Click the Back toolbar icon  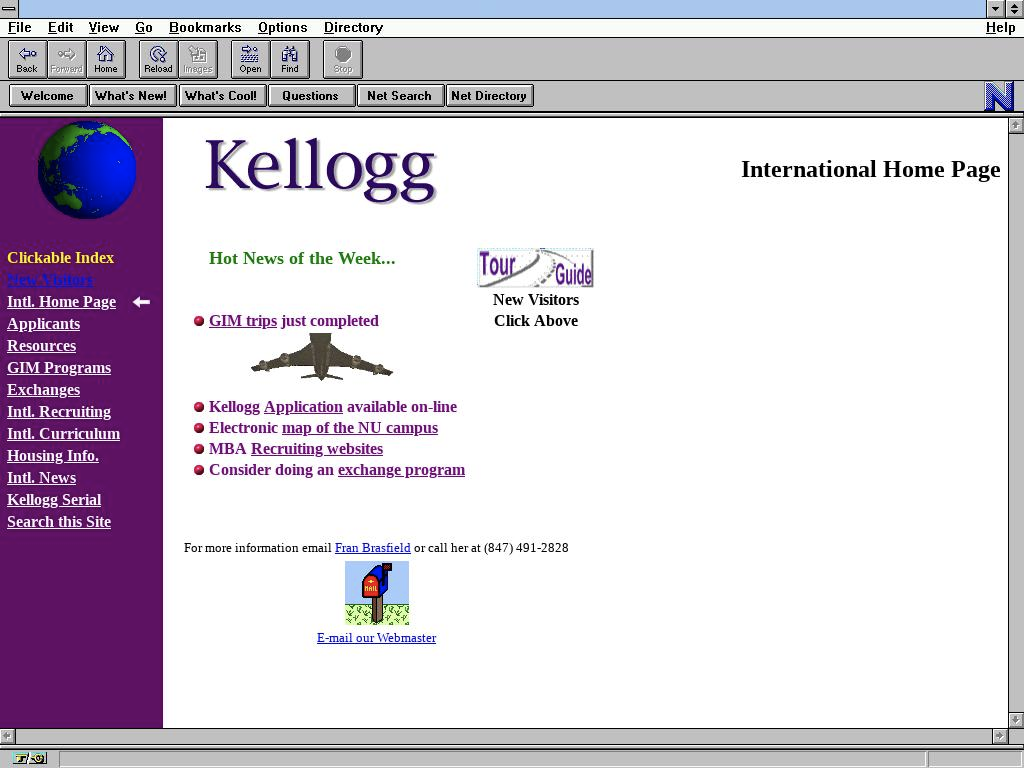pos(27,59)
